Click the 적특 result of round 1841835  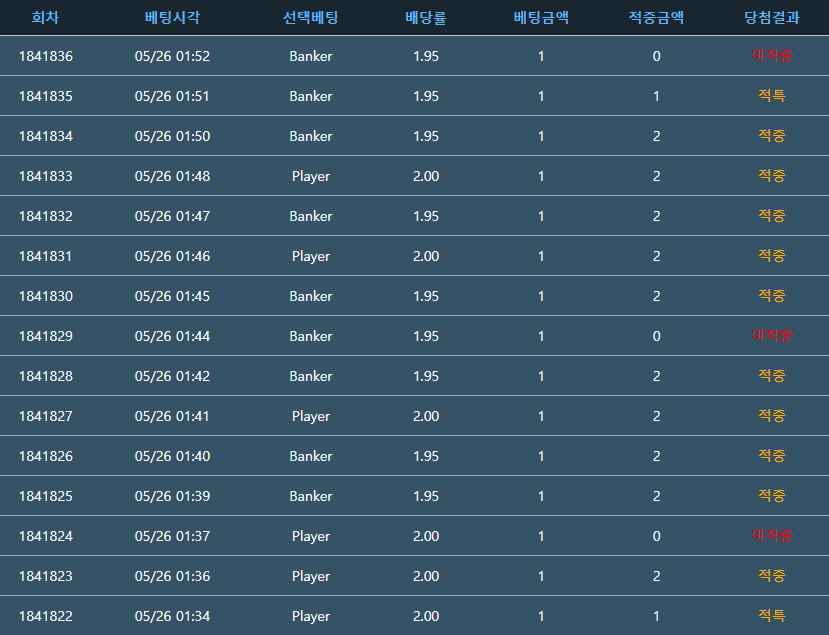[772, 96]
